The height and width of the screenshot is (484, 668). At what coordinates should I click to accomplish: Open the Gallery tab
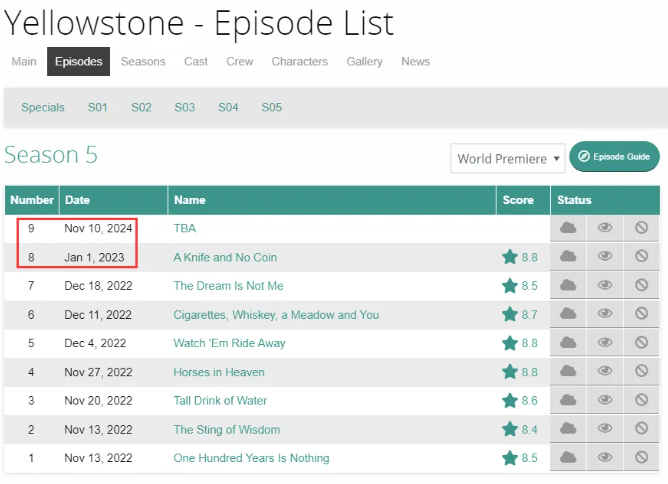tap(364, 61)
